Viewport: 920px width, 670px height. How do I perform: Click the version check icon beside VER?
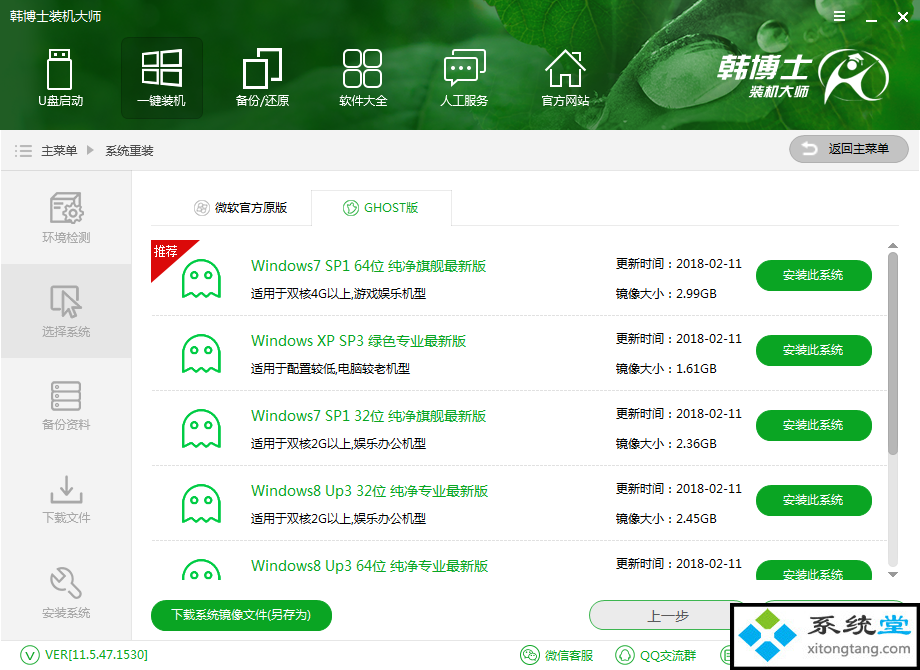coord(30,655)
